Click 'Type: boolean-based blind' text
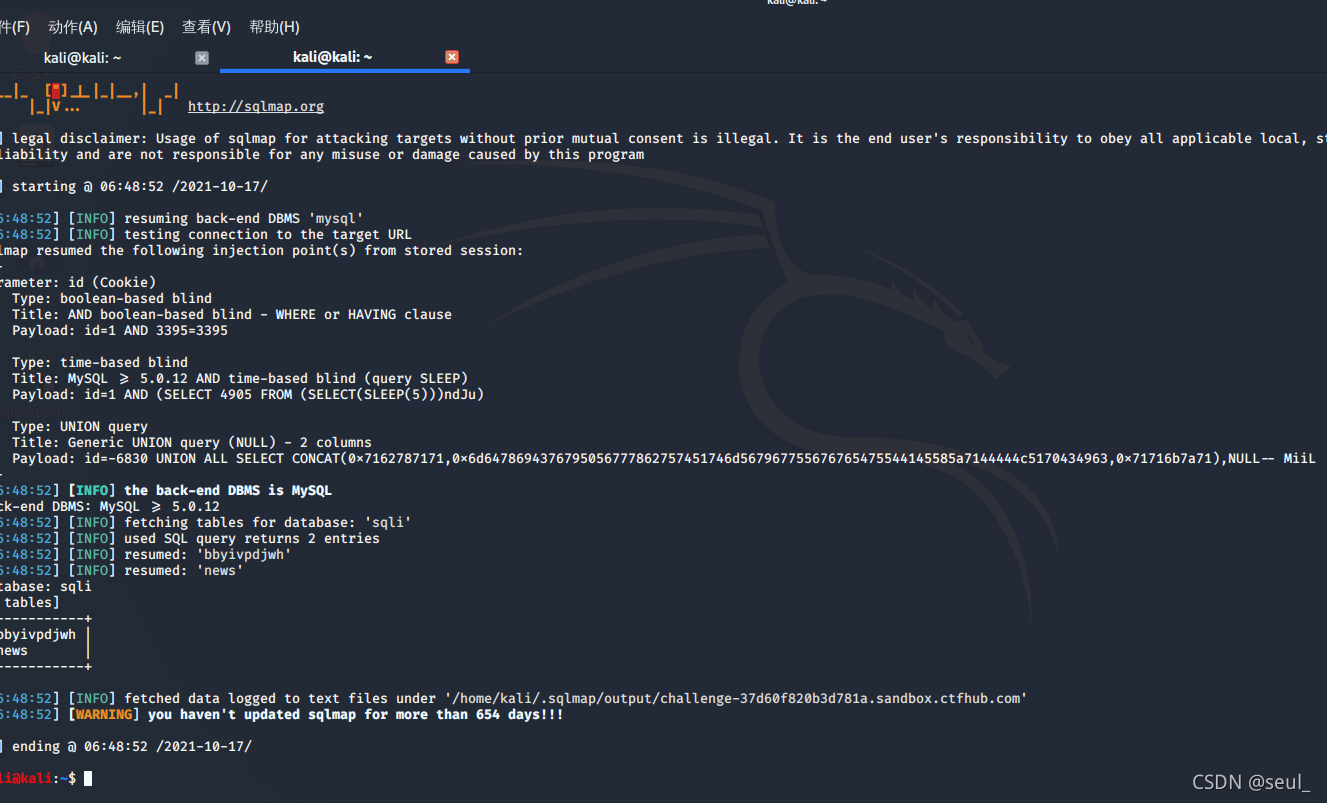The height and width of the screenshot is (803, 1327). 112,298
